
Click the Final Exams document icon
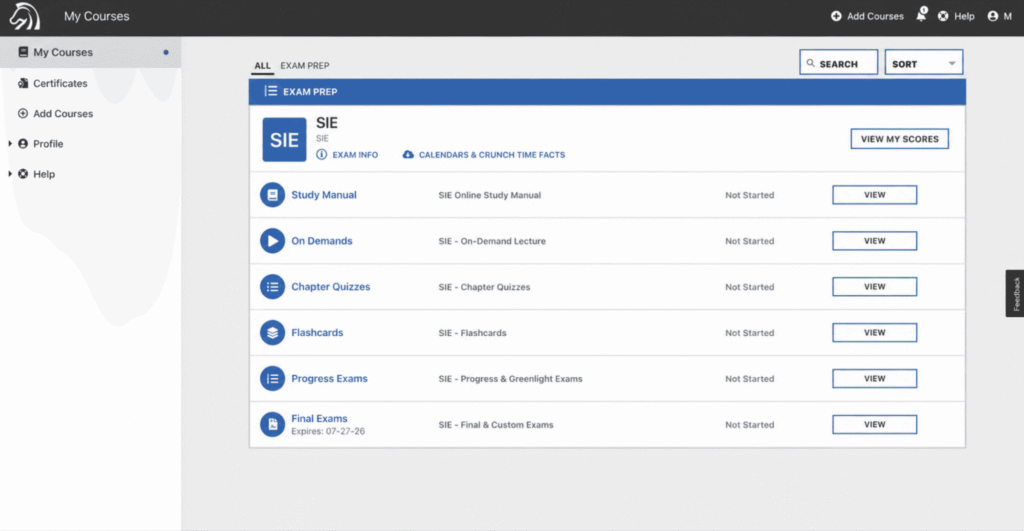[x=272, y=425]
